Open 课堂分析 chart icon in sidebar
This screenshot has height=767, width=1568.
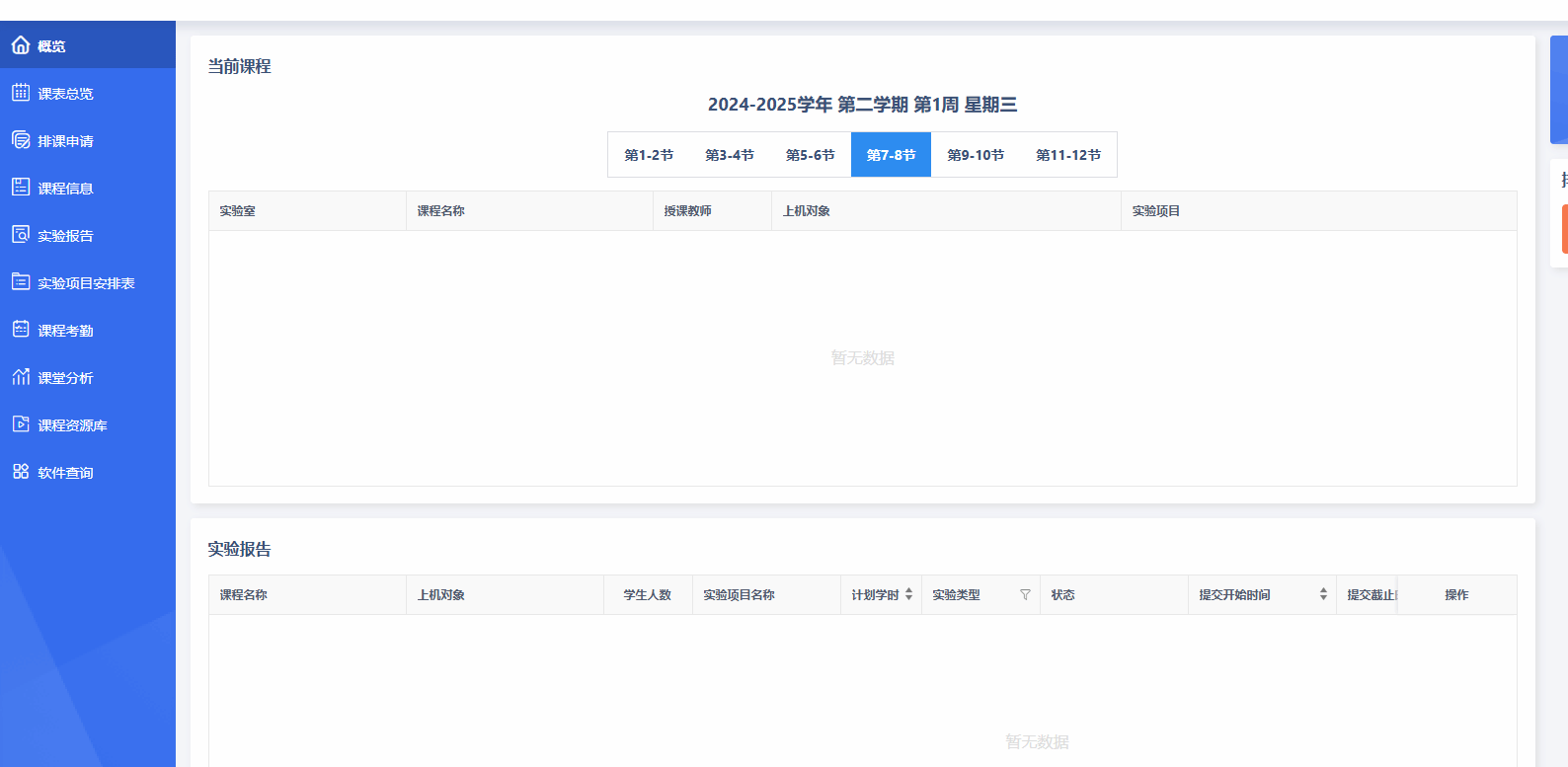click(x=21, y=377)
